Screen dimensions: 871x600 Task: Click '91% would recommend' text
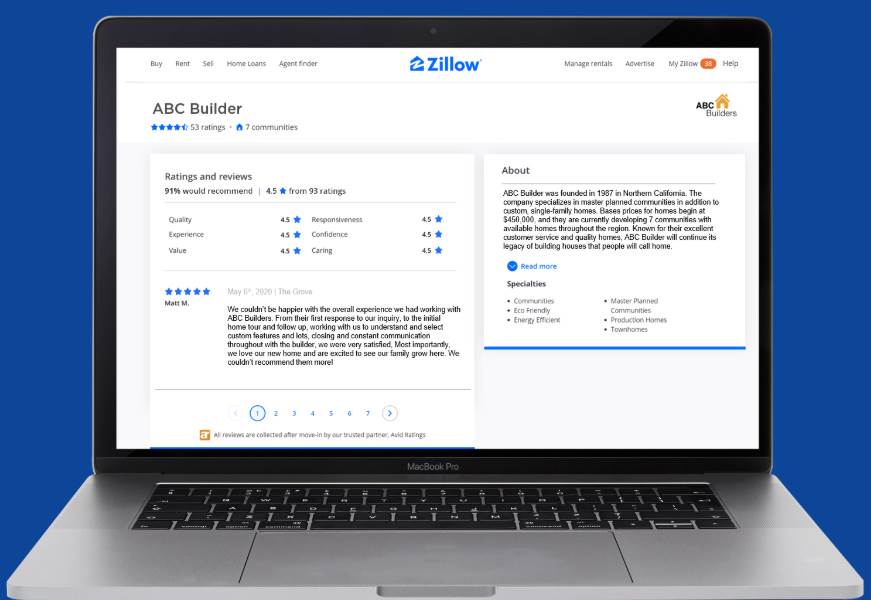[208, 191]
